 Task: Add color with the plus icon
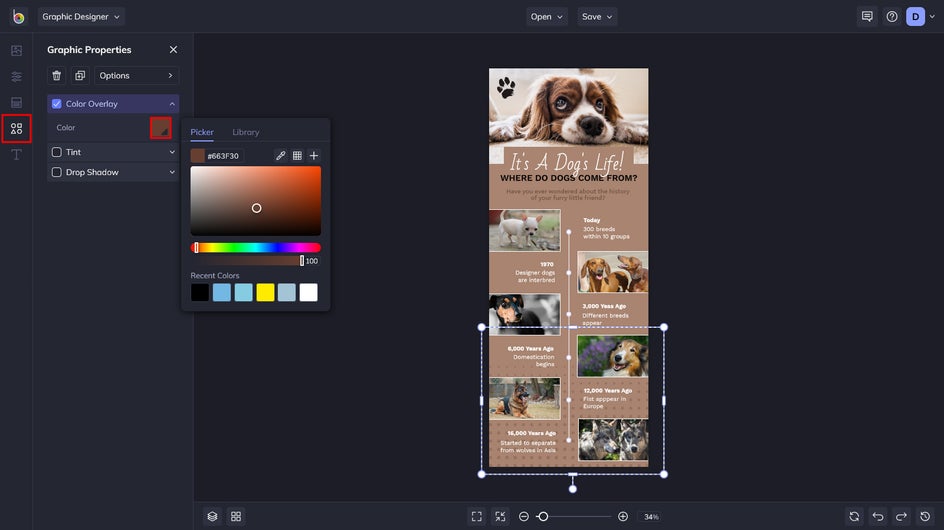click(314, 156)
